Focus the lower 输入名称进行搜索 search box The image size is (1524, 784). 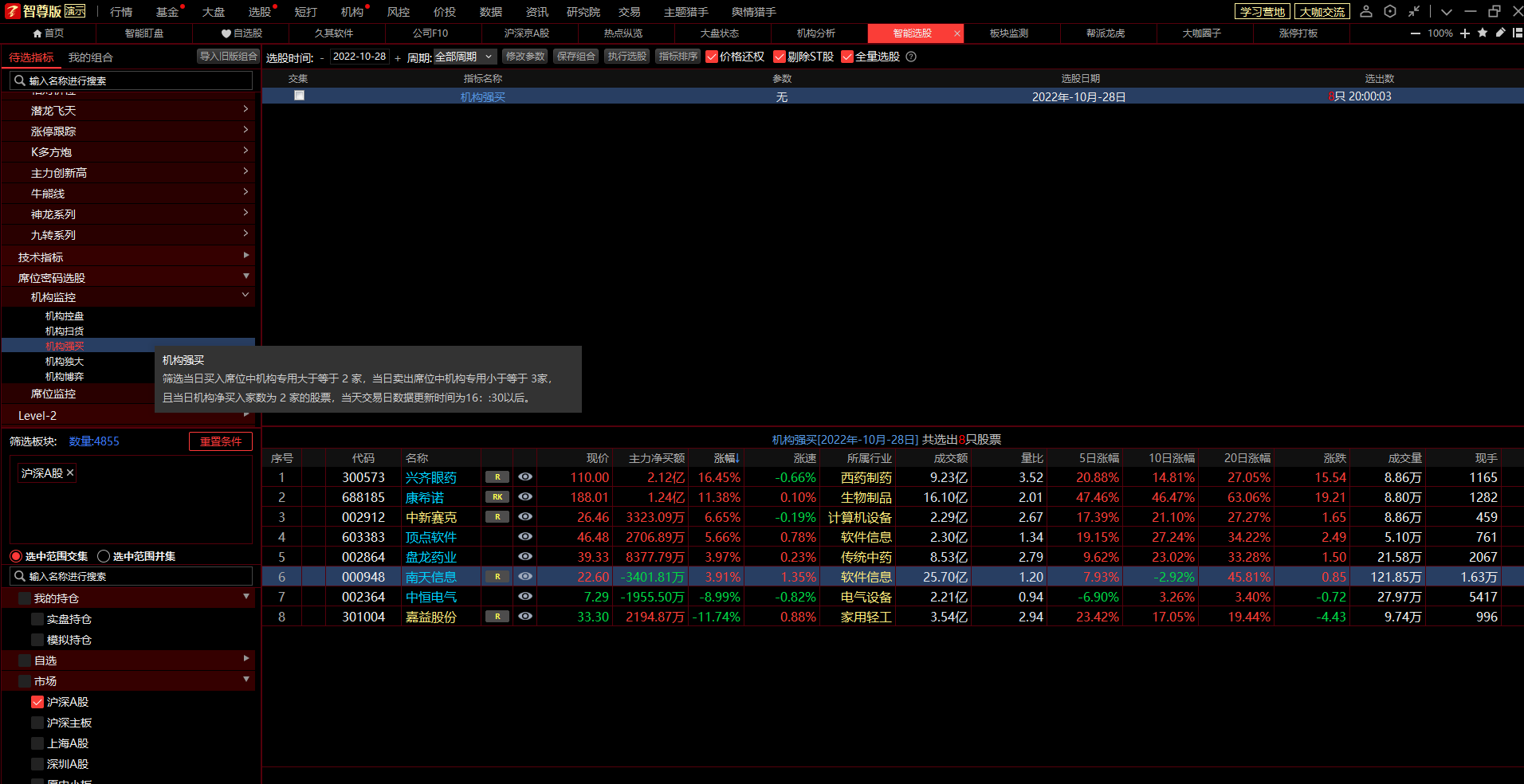[131, 576]
